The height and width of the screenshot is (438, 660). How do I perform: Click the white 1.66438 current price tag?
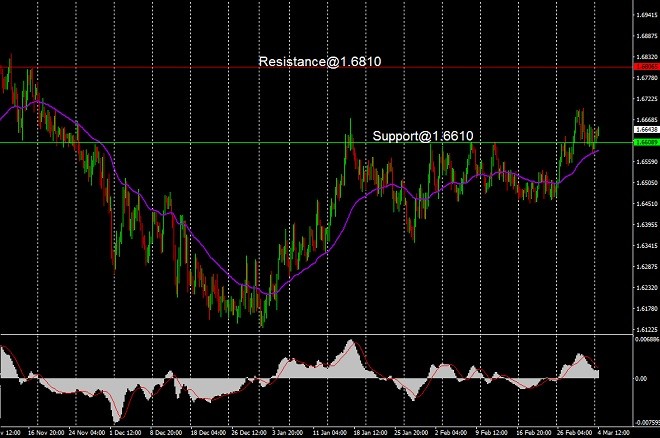point(646,130)
